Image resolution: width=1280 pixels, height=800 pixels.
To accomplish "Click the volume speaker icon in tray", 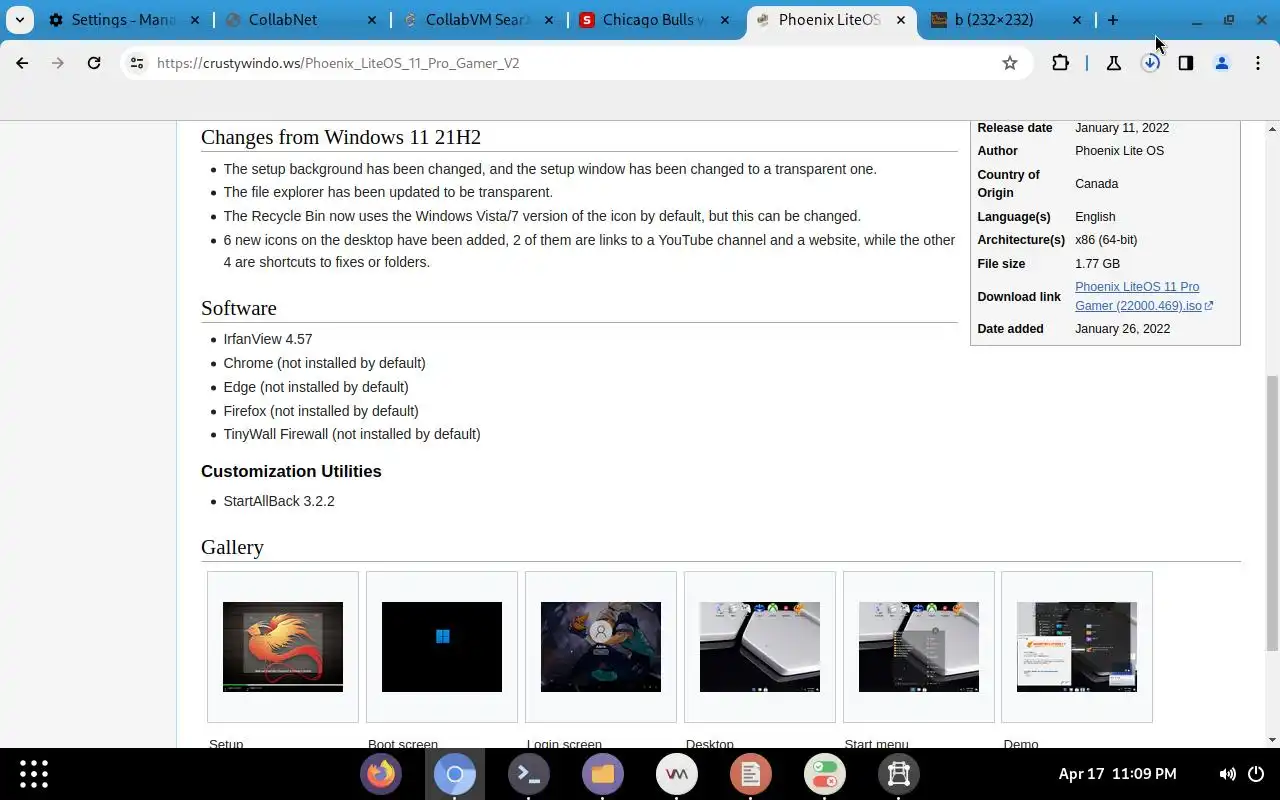I will (1227, 774).
